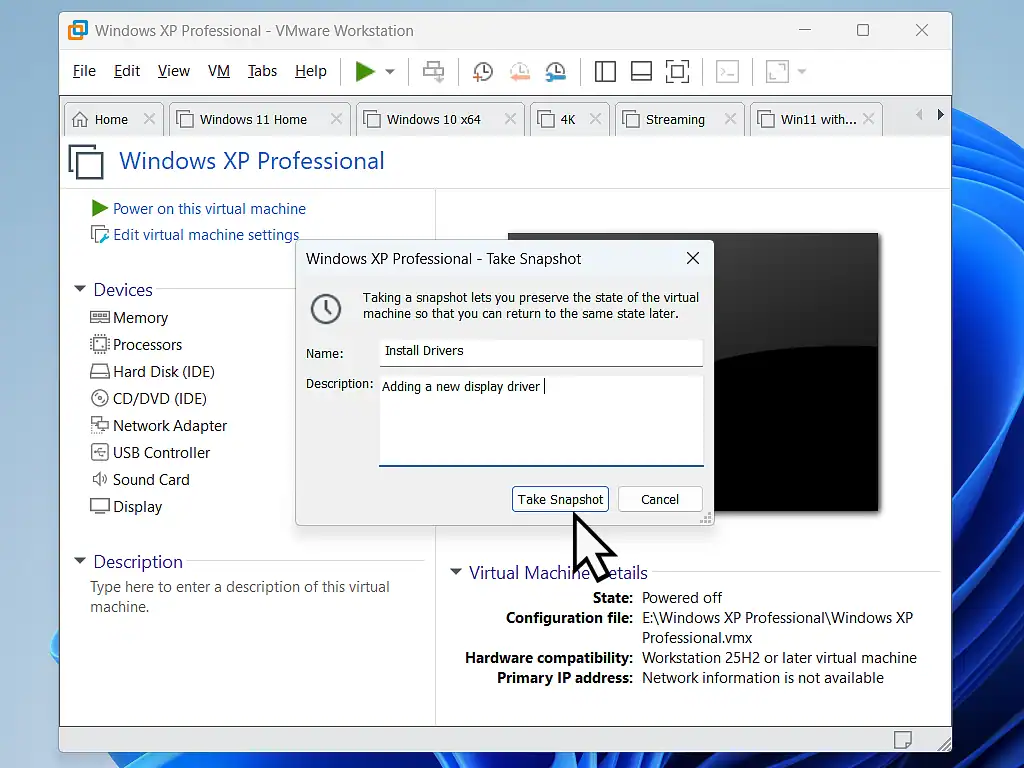The width and height of the screenshot is (1024, 768).
Task: Click Send Ctrl+Alt+Del toolbar icon
Action: 433,71
